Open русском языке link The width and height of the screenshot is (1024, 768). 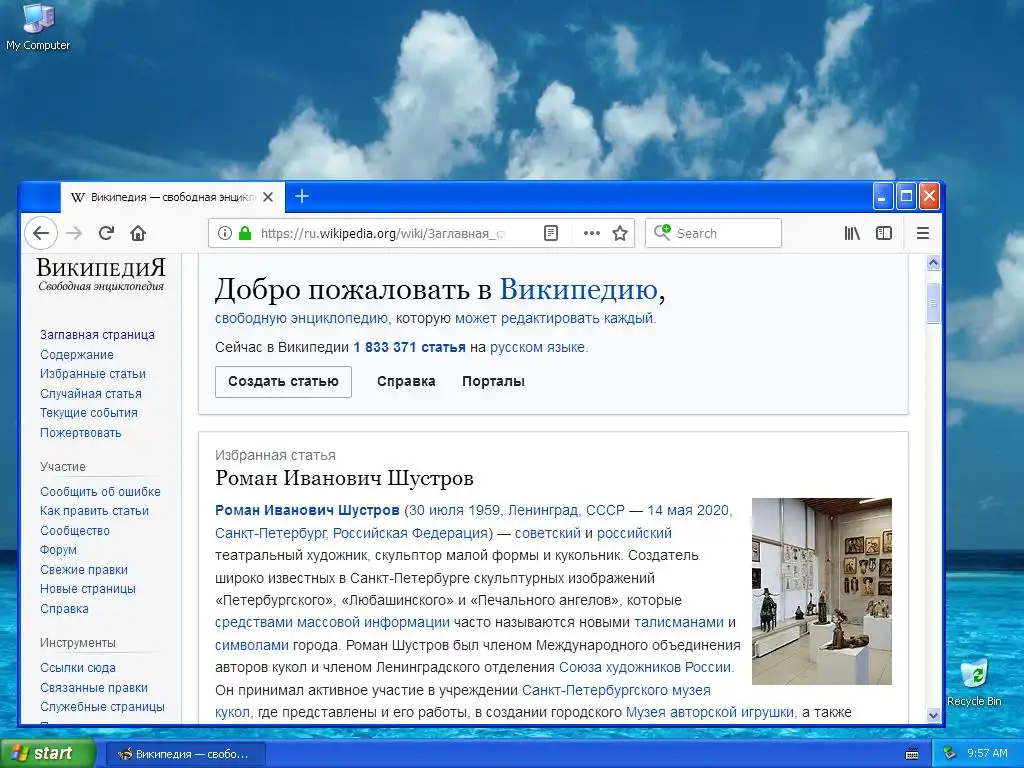click(x=537, y=347)
